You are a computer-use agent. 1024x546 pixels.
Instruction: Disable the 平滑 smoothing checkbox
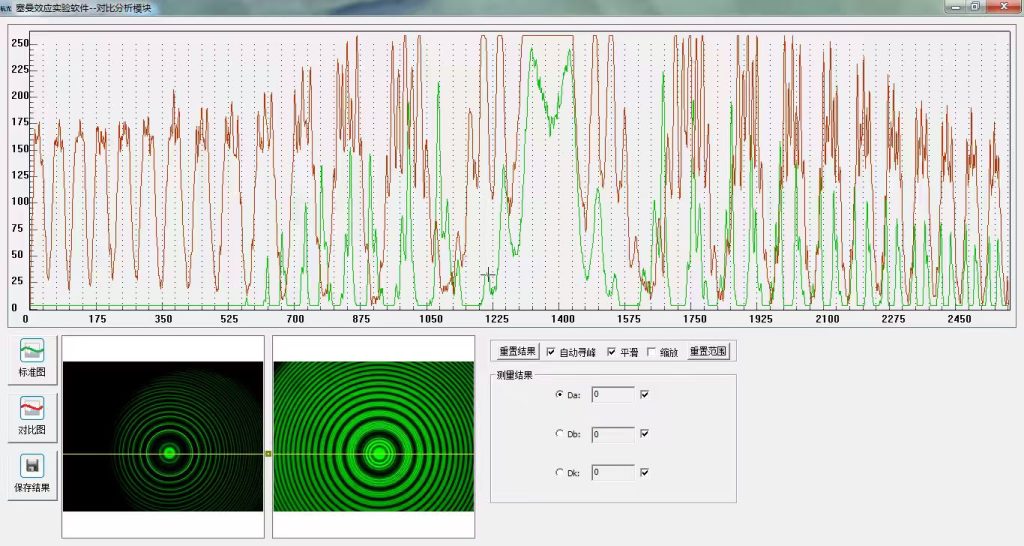pos(611,352)
